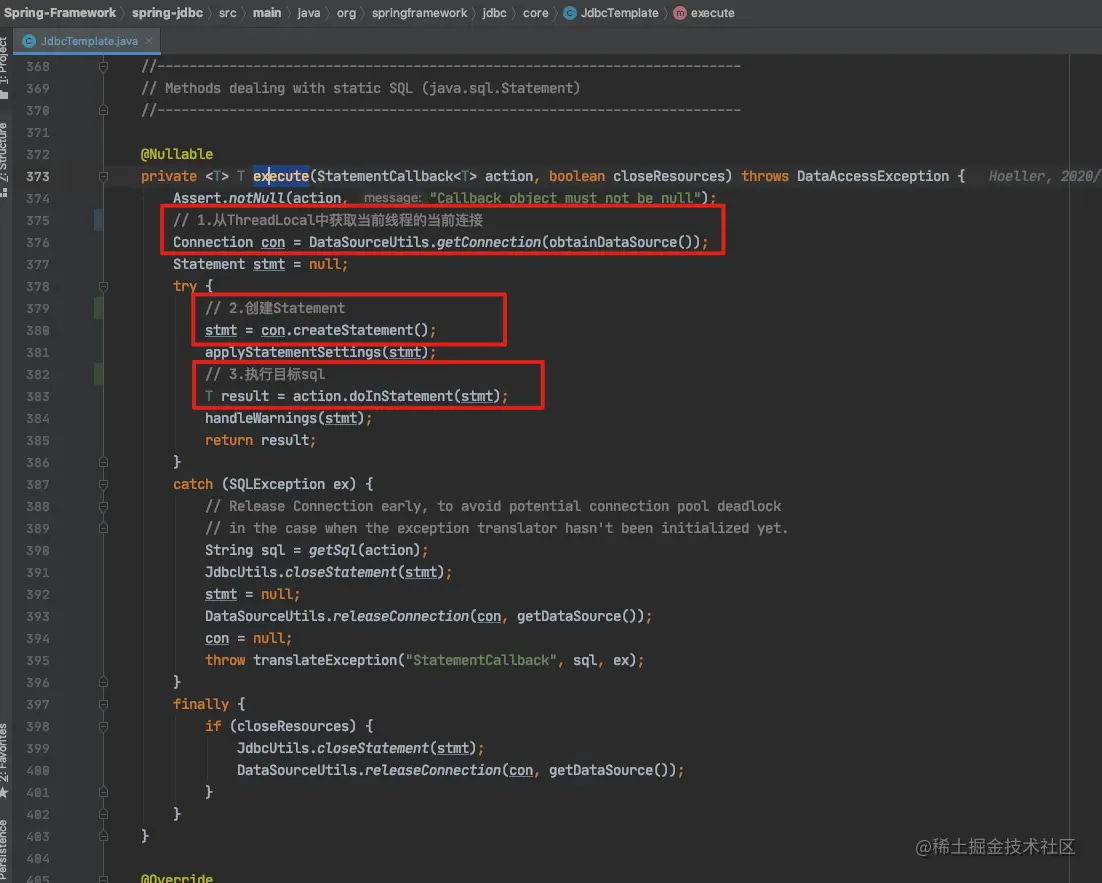Click the change marker beside line 379

pyautogui.click(x=98, y=308)
